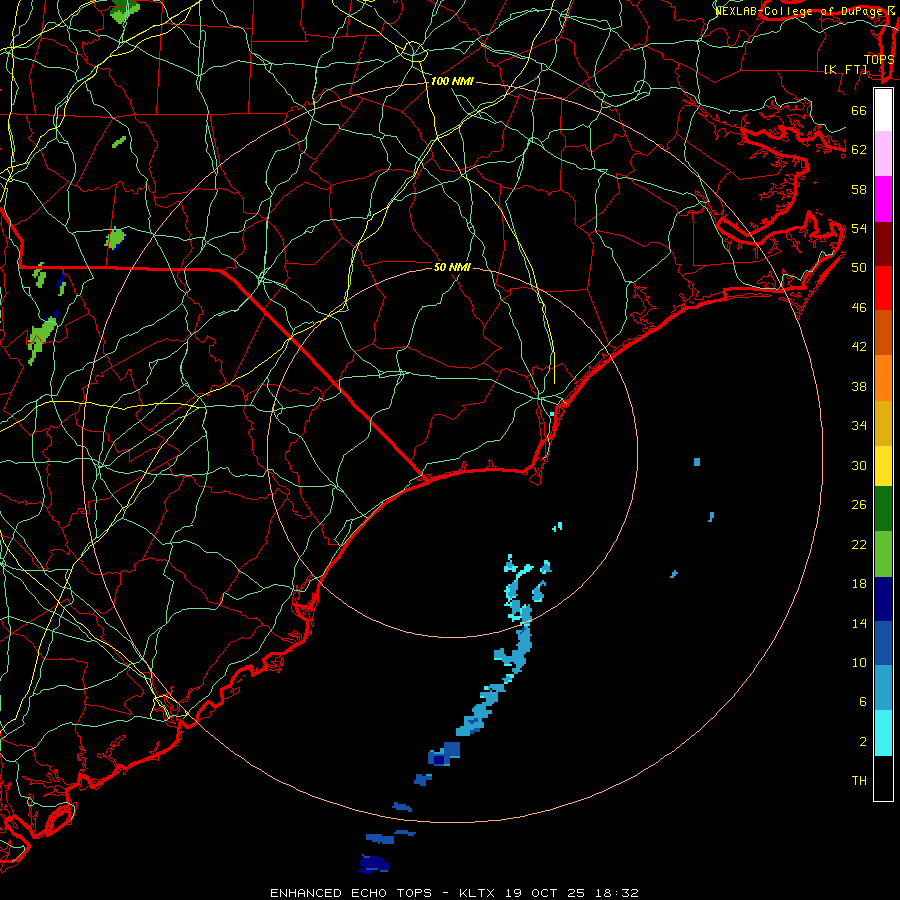Click the legend value "50"
This screenshot has height=900, width=900.
859,267
